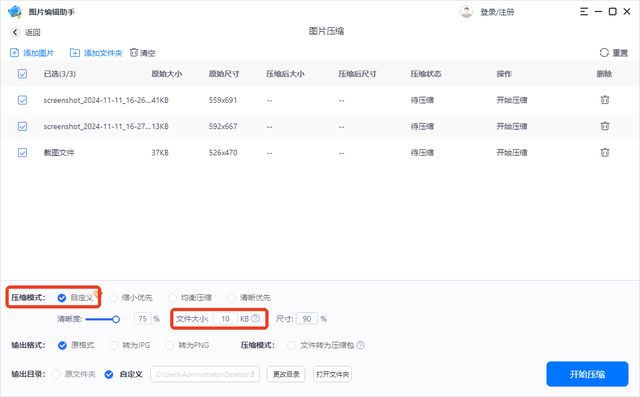
Task: Click file name screenshot_2024-11-11_16-27
Action: (x=97, y=126)
